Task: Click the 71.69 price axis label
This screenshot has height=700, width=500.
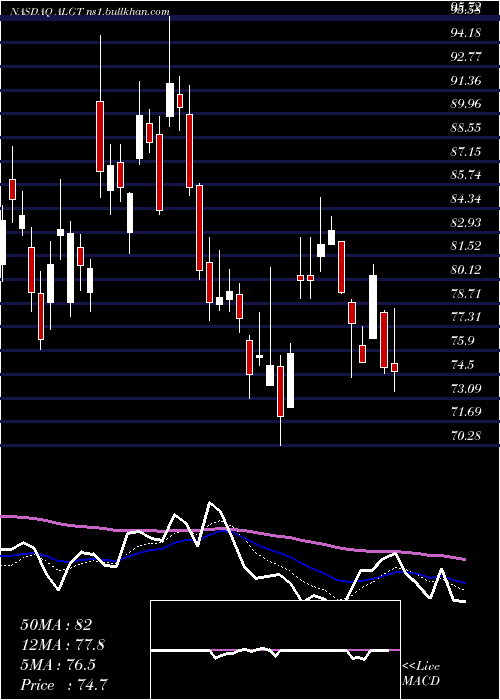Action: 466,412
